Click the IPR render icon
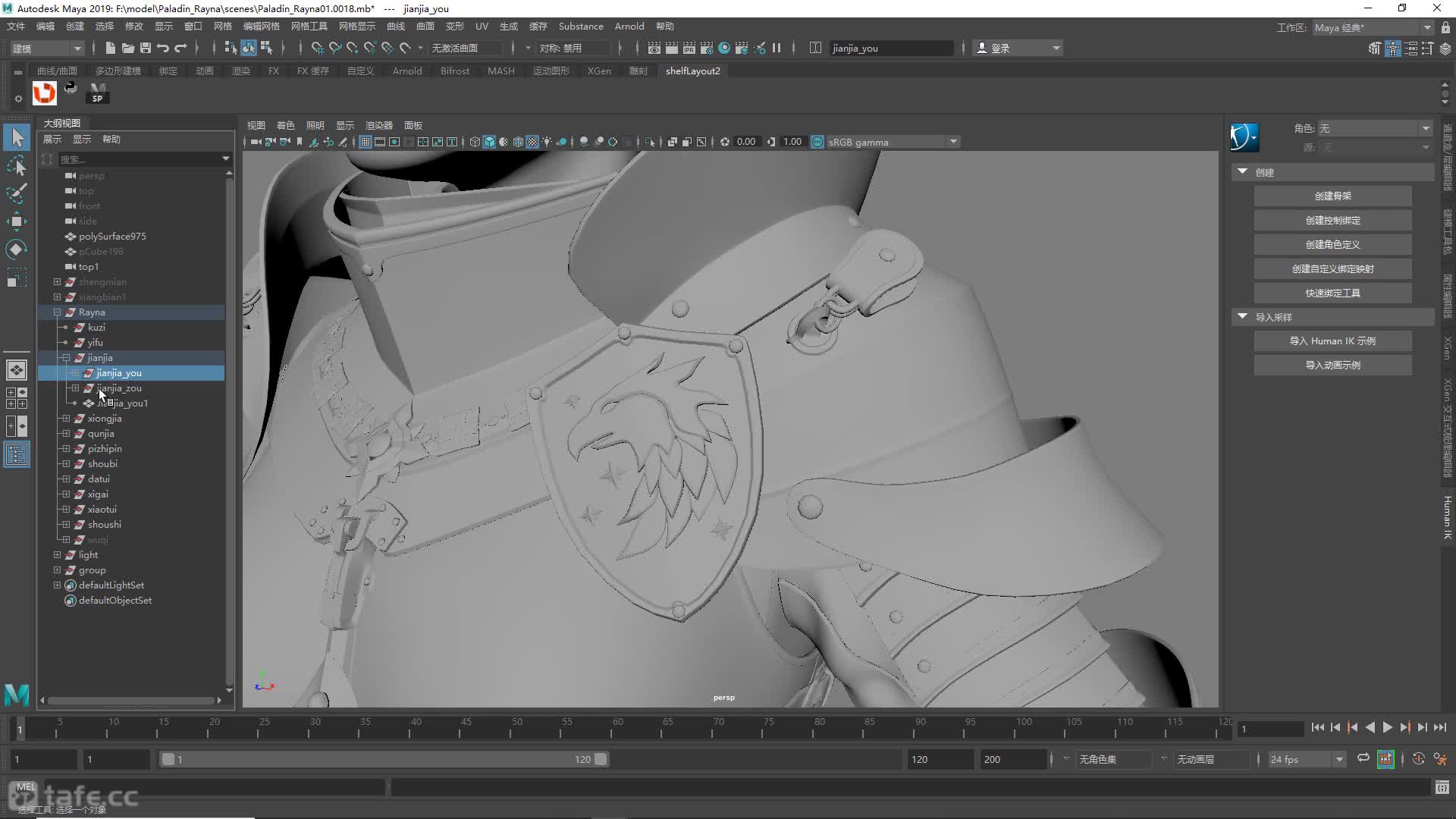This screenshot has height=819, width=1456. click(689, 48)
